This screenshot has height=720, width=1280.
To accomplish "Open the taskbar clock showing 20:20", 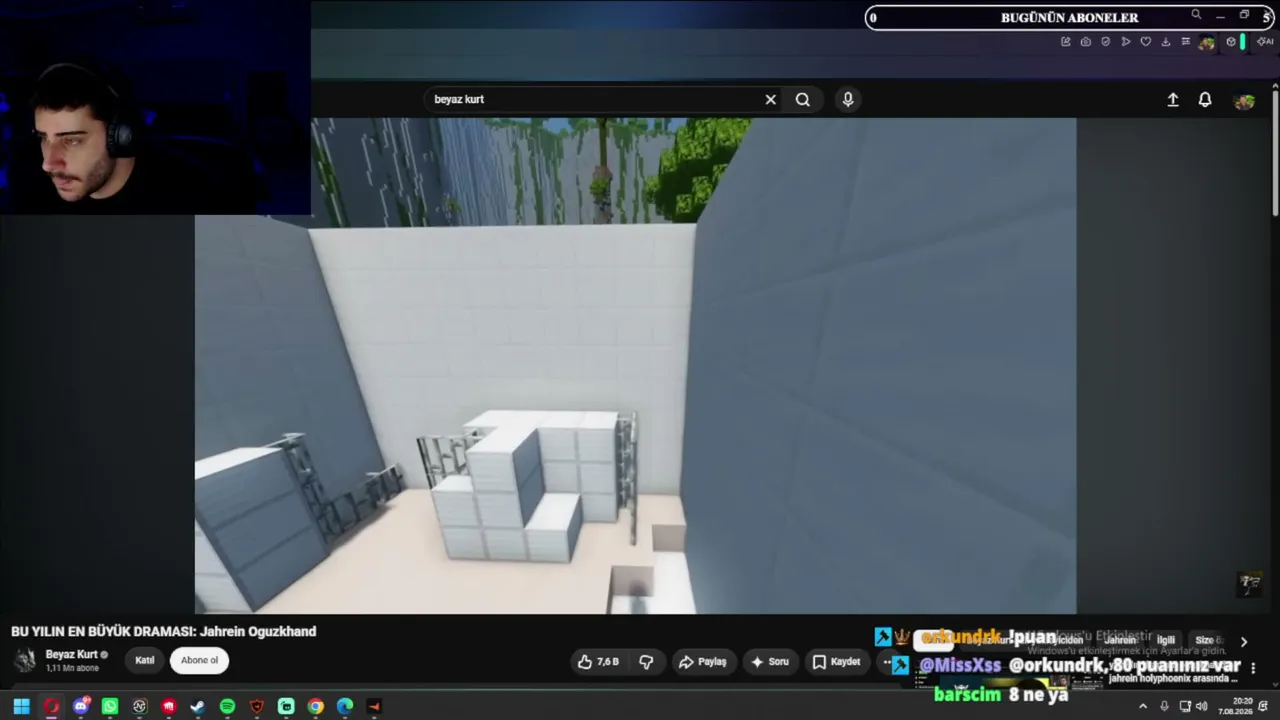I will 1235,706.
